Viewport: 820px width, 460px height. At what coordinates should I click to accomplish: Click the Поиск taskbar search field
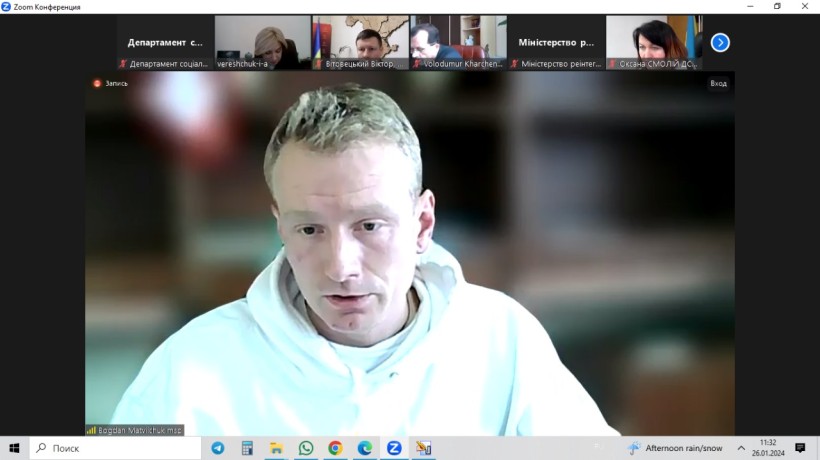(115, 448)
